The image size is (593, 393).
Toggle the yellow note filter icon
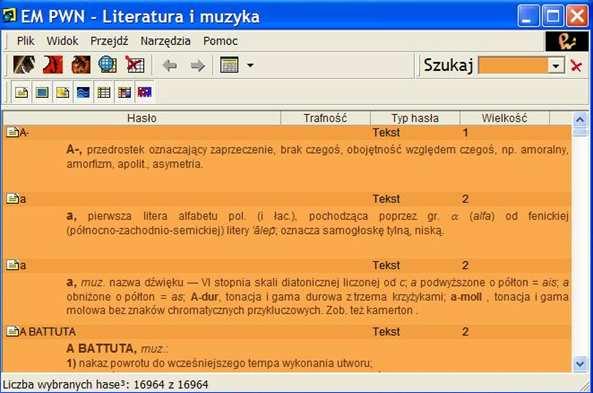[62, 92]
